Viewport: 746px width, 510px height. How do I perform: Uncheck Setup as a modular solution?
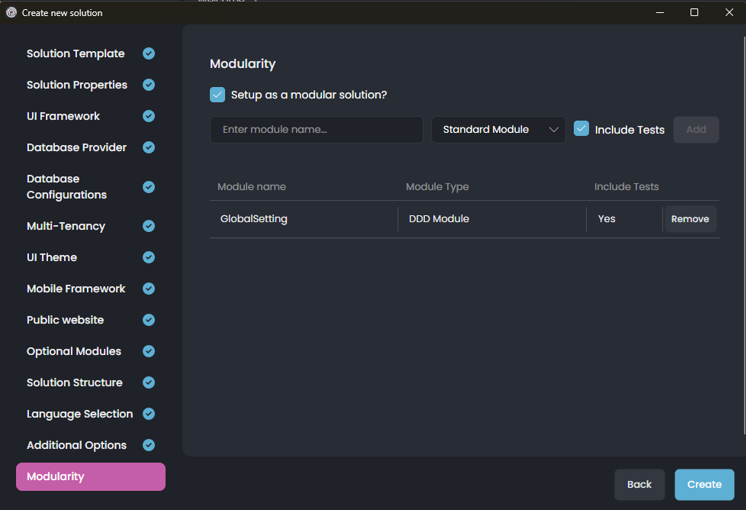pyautogui.click(x=217, y=95)
